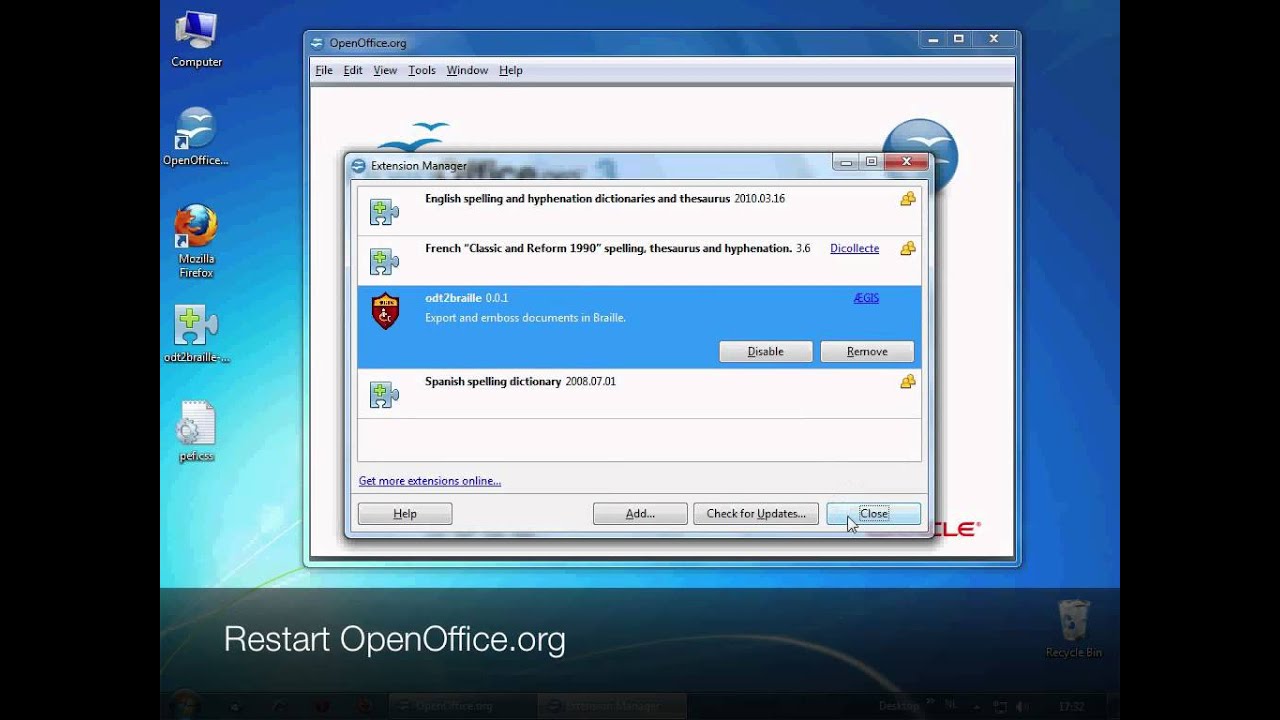Viewport: 1280px width, 720px height.
Task: Open the Help menu in OpenOffice.org
Action: tap(511, 70)
